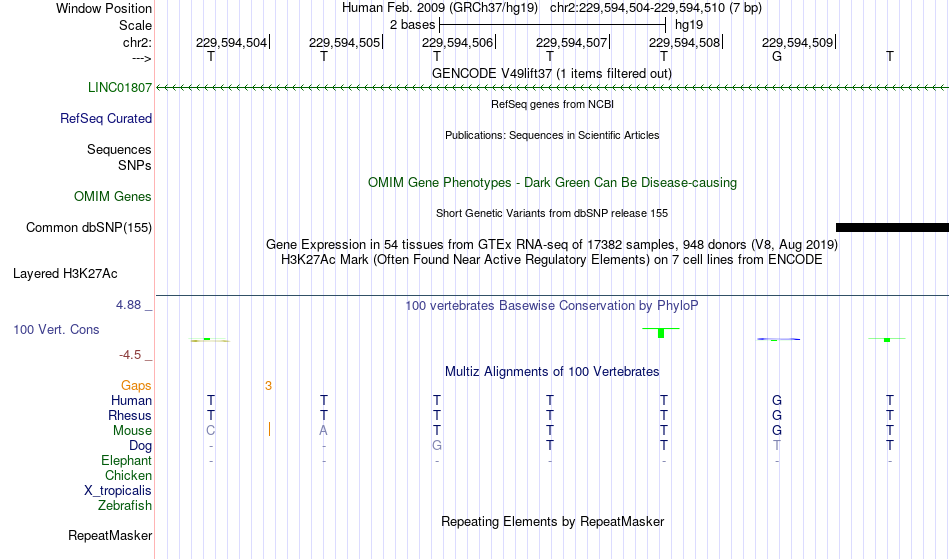Click the G base in the ruler sequence
This screenshot has height=559, width=950.
(x=777, y=56)
